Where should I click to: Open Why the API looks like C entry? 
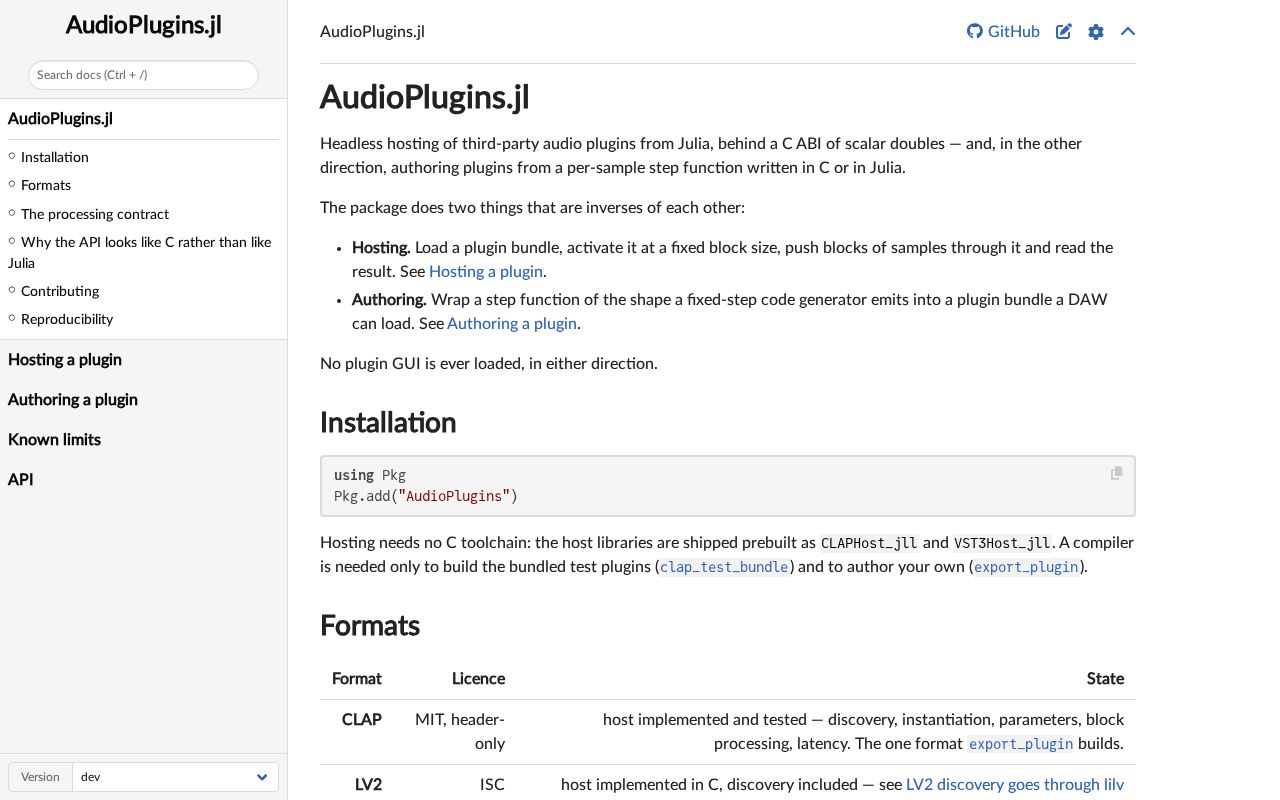[x=140, y=252]
